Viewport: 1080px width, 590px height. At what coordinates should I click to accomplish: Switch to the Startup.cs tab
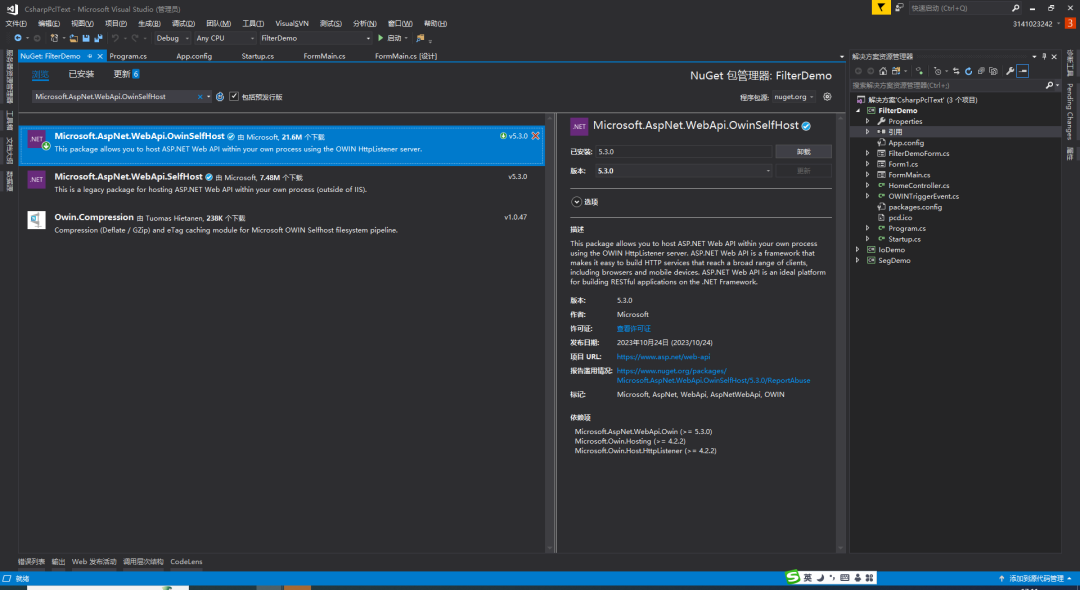[257, 56]
